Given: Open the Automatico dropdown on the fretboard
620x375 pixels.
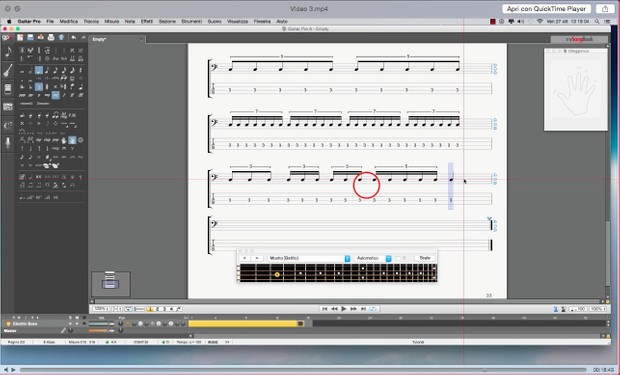Looking at the screenshot, I should click(373, 258).
